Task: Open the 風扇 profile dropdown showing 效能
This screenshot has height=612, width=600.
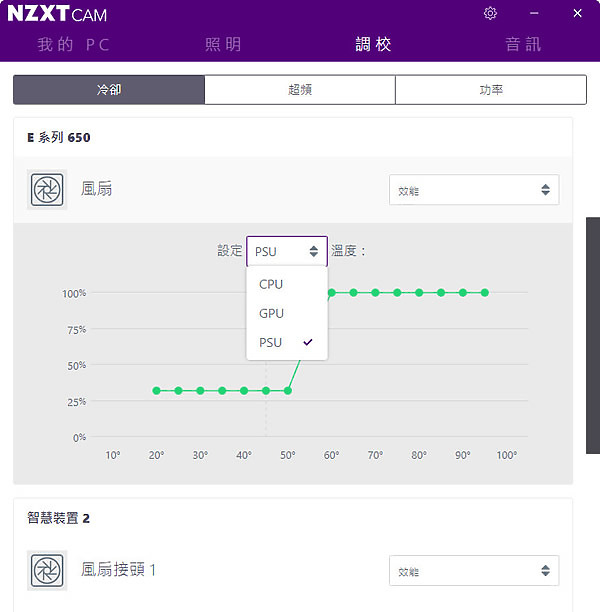Action: (474, 190)
